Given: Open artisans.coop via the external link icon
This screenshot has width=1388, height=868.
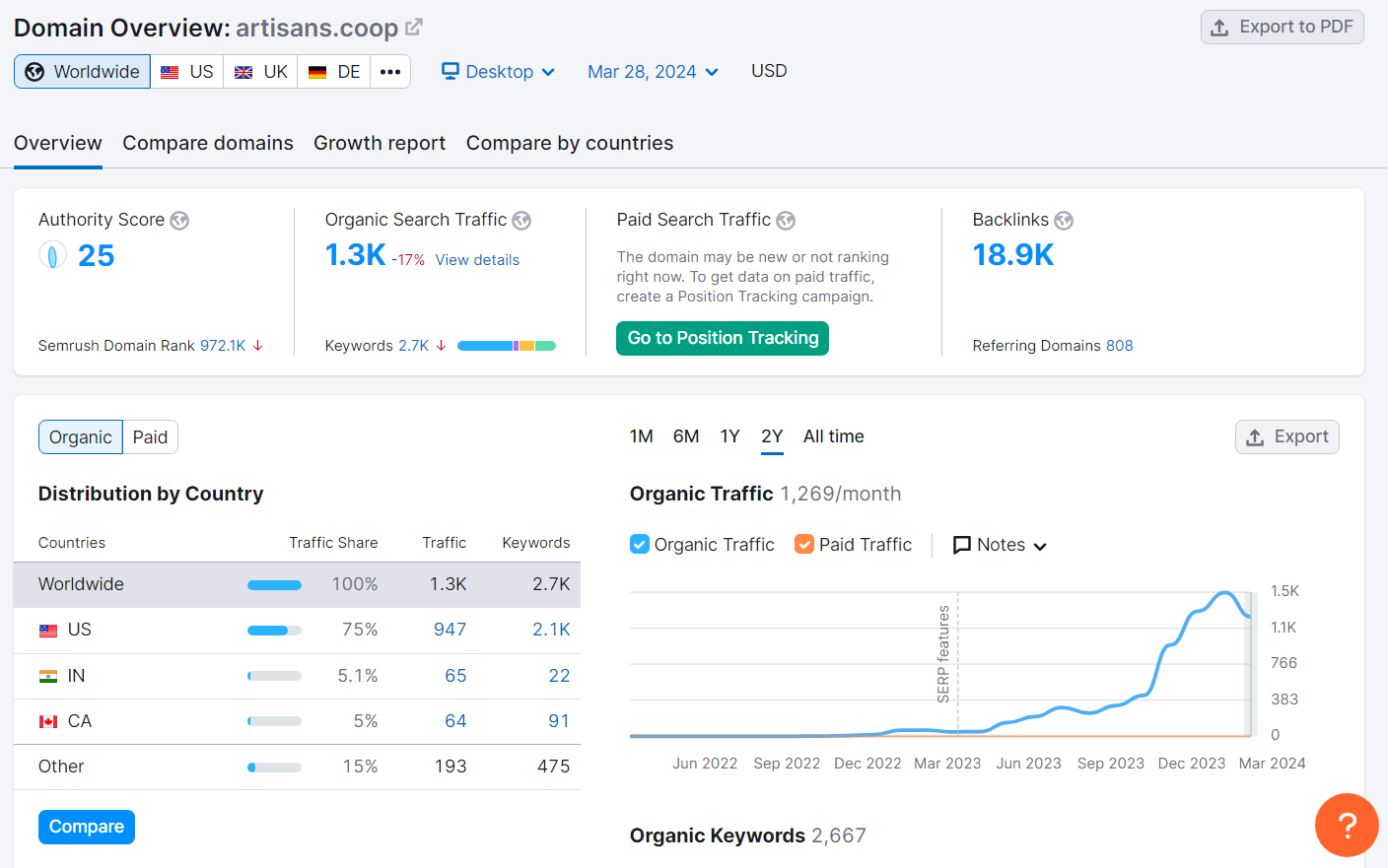Looking at the screenshot, I should (x=412, y=27).
